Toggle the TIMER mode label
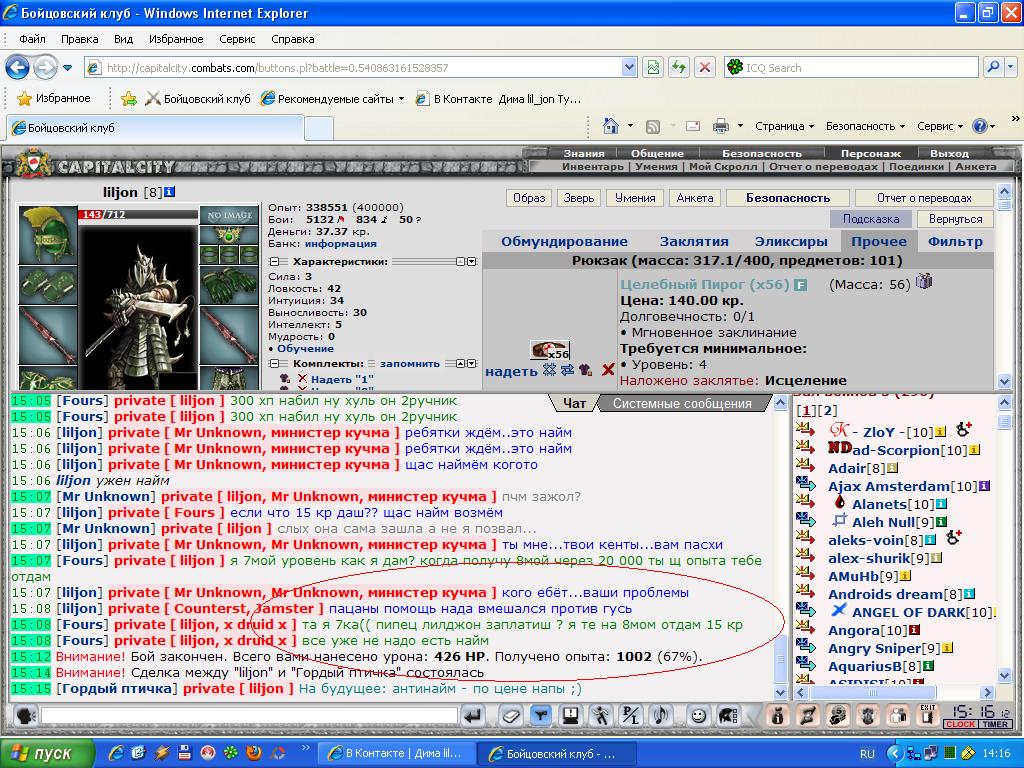Screen dimensions: 1024x768 995,724
